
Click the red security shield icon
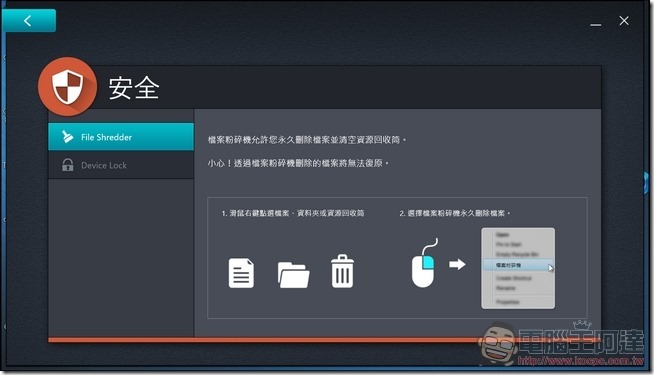pyautogui.click(x=68, y=86)
